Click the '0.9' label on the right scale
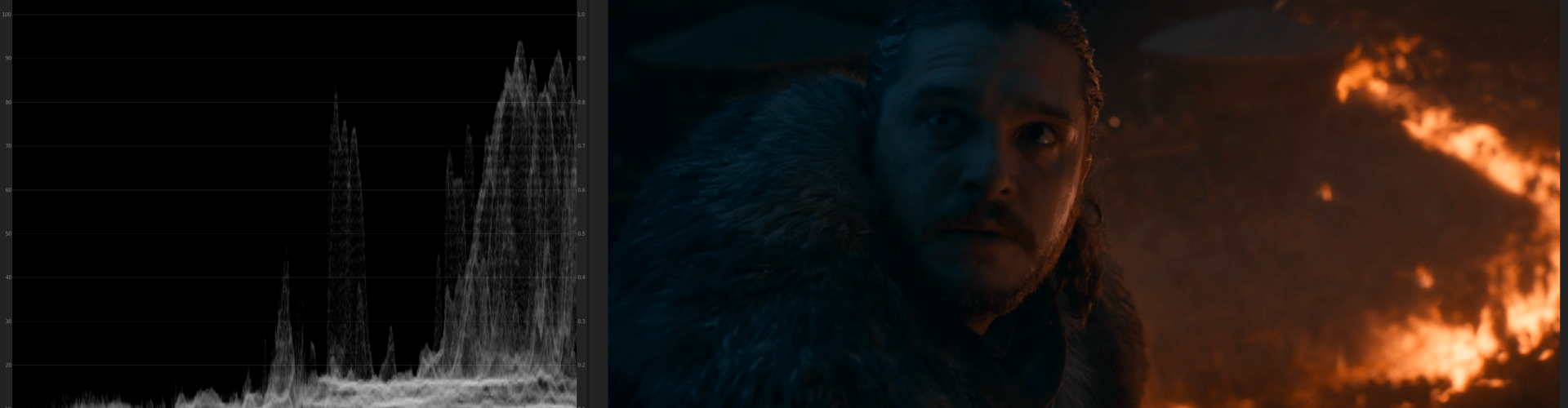The image size is (1568, 408). pyautogui.click(x=581, y=59)
